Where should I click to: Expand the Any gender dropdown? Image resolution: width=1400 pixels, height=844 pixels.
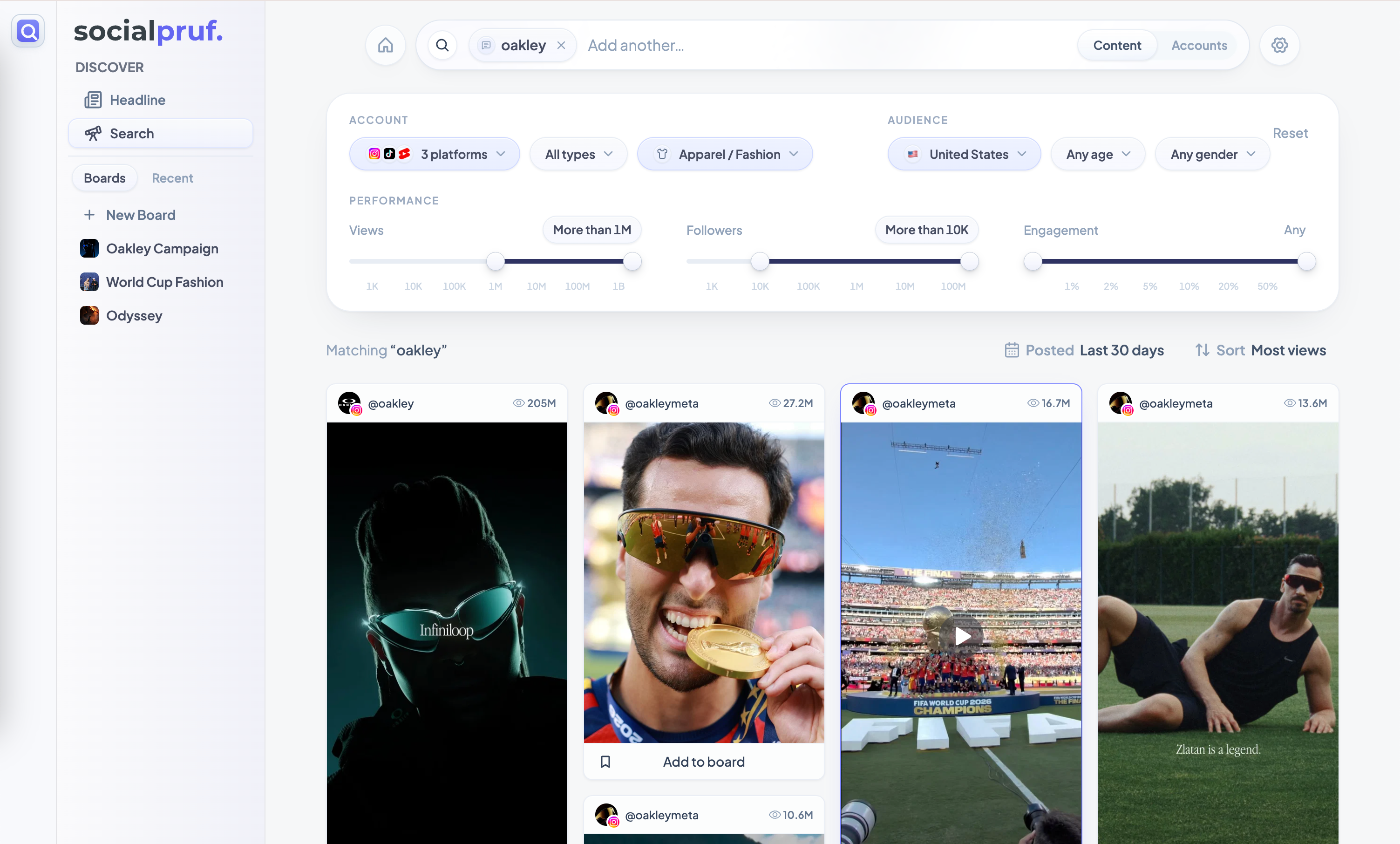1212,154
